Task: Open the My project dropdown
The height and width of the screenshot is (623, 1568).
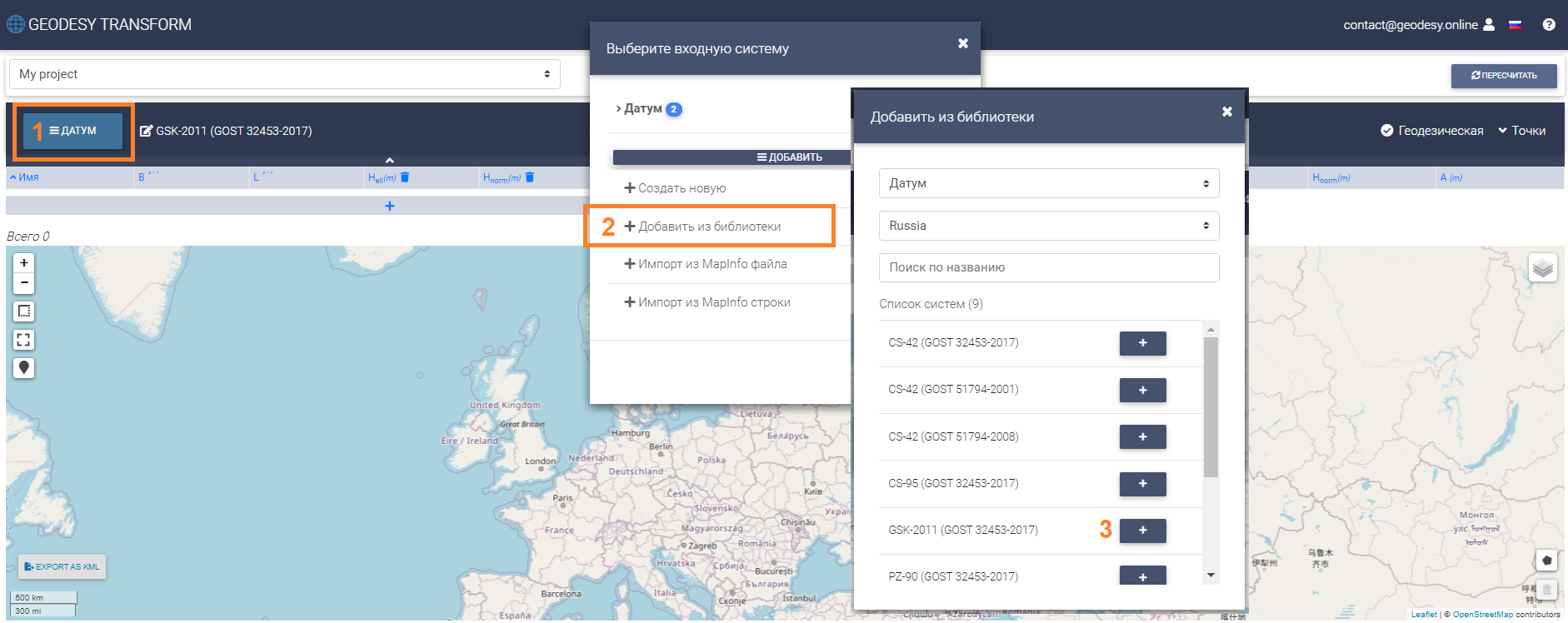Action: click(284, 74)
